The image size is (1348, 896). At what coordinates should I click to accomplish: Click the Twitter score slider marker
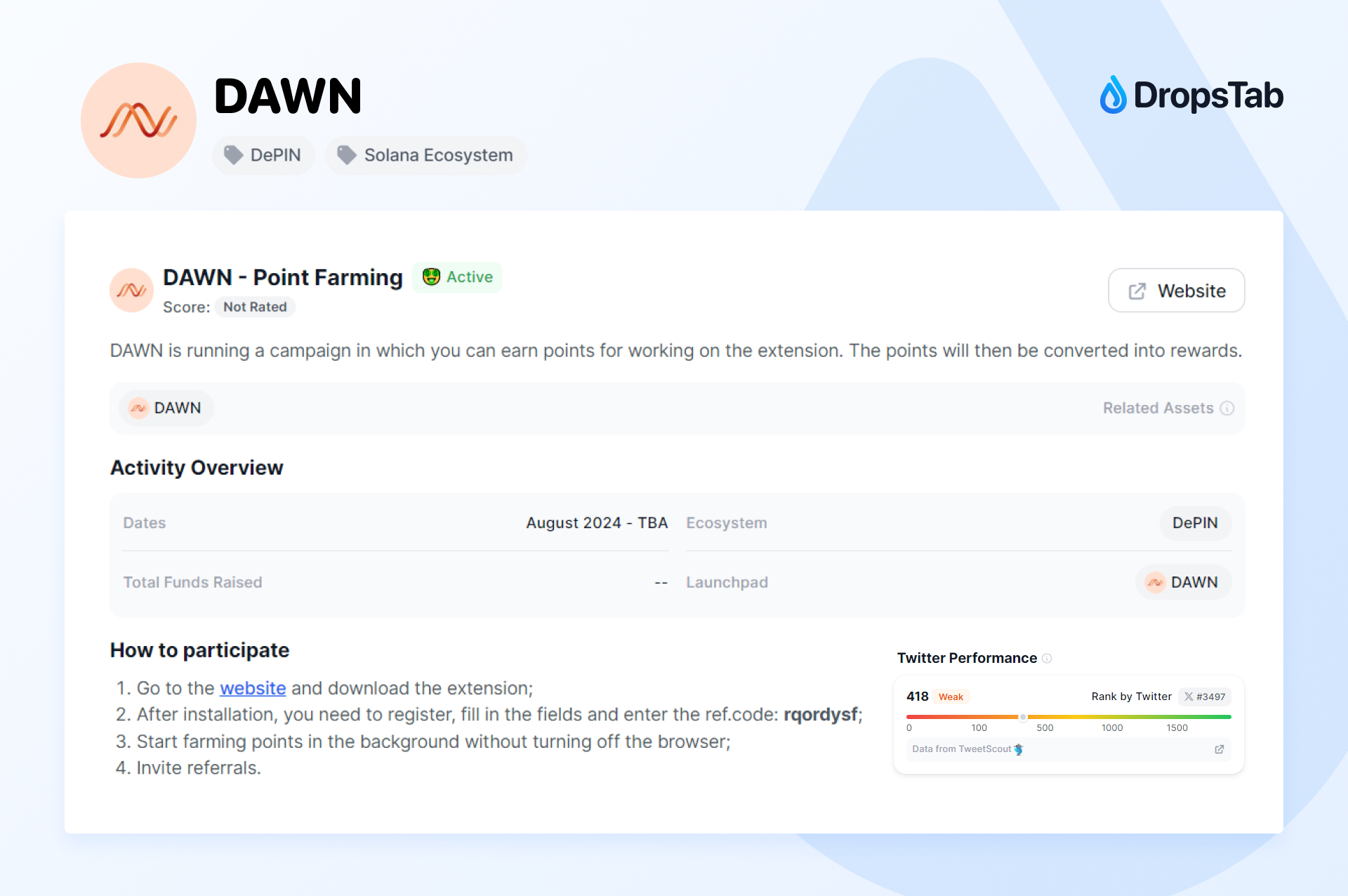[x=1023, y=717]
